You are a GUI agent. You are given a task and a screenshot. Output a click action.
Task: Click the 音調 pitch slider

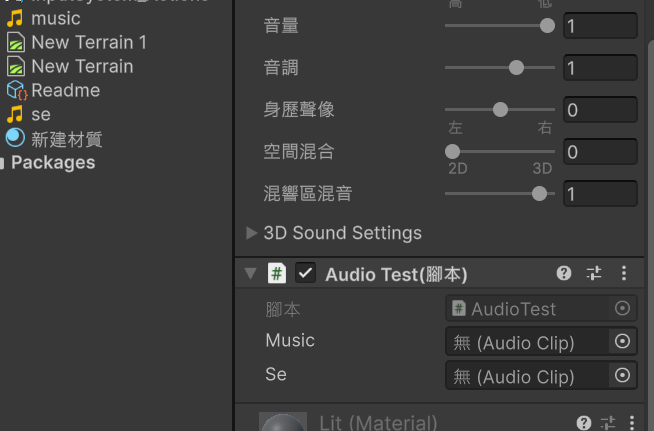pyautogui.click(x=500, y=68)
